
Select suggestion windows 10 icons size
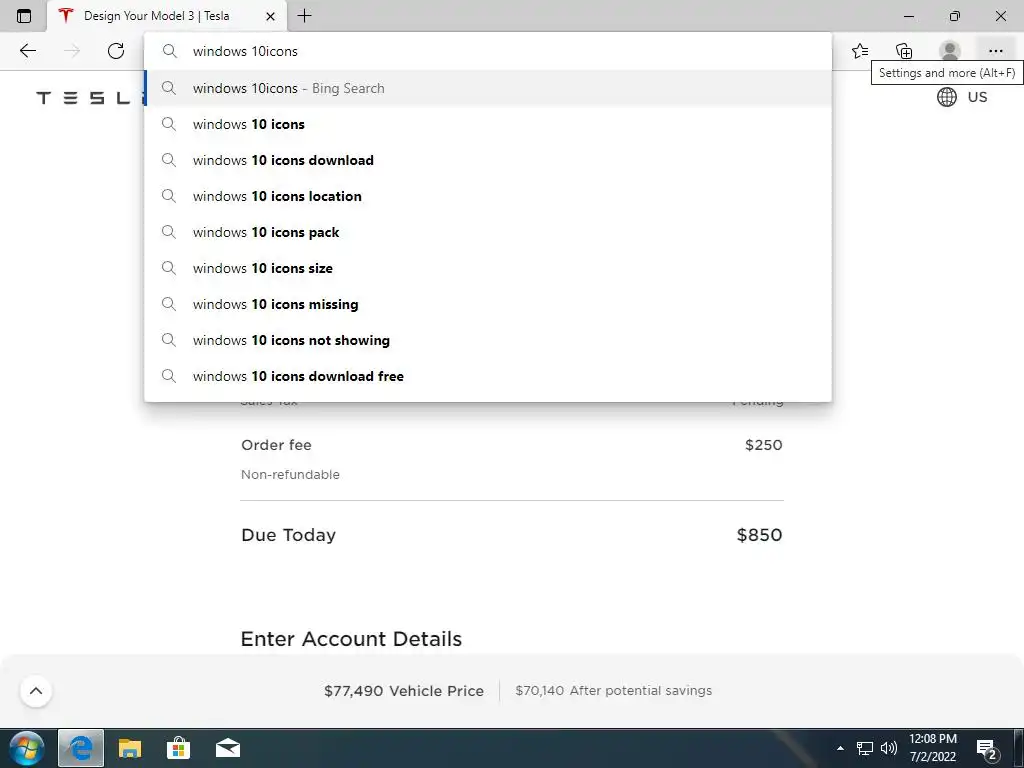pyautogui.click(x=488, y=268)
